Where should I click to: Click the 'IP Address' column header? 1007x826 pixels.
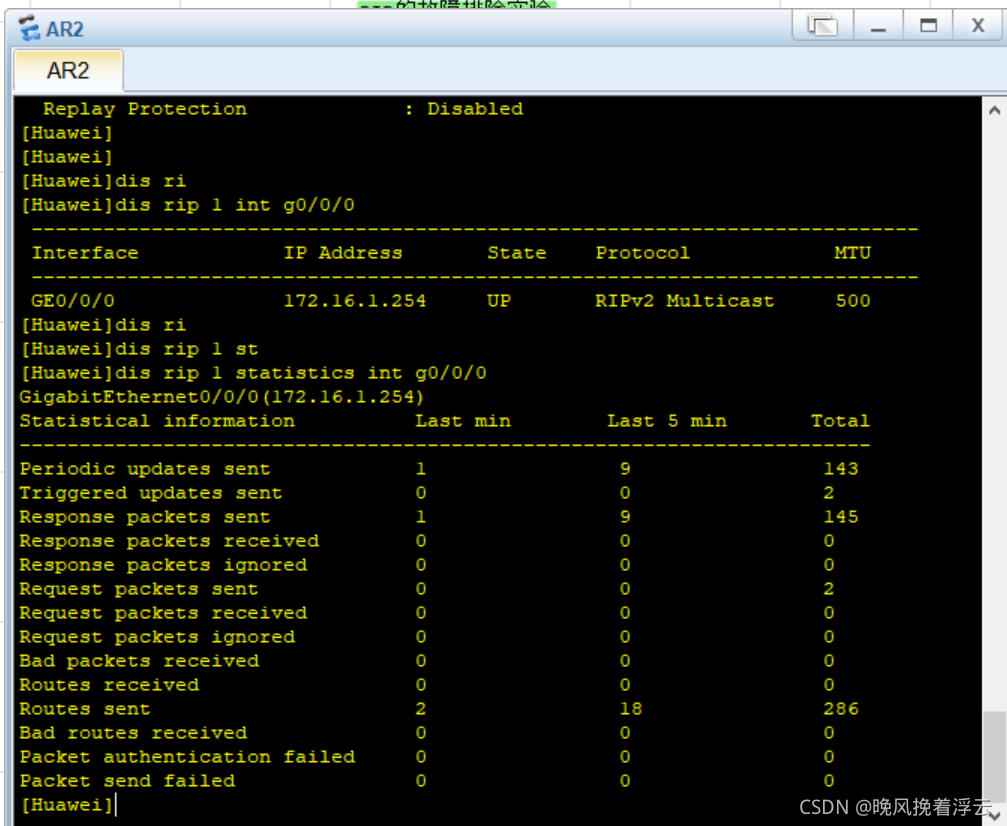(343, 252)
